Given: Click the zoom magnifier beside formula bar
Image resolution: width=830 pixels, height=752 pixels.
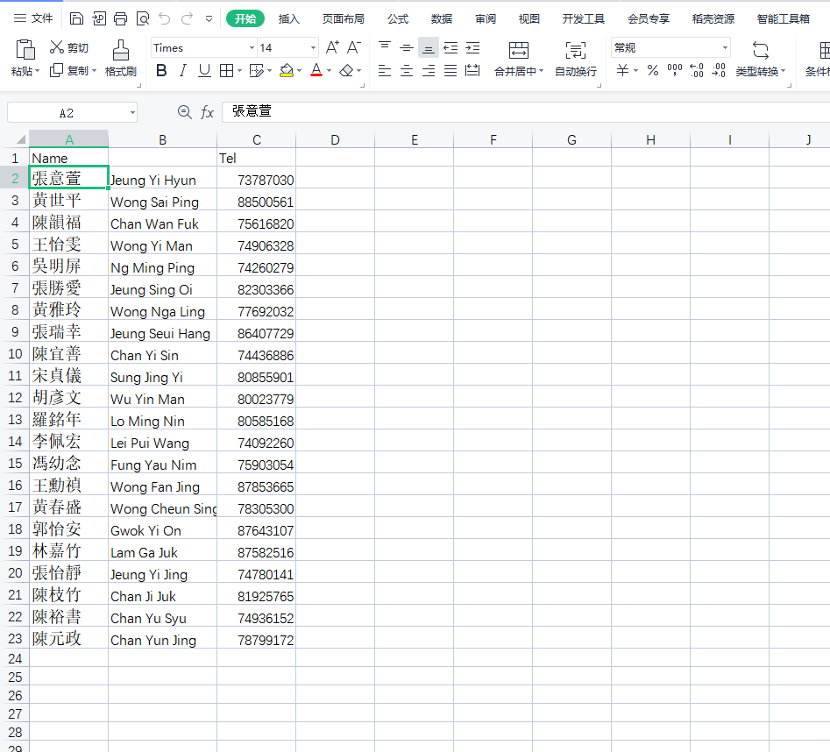Looking at the screenshot, I should [184, 112].
